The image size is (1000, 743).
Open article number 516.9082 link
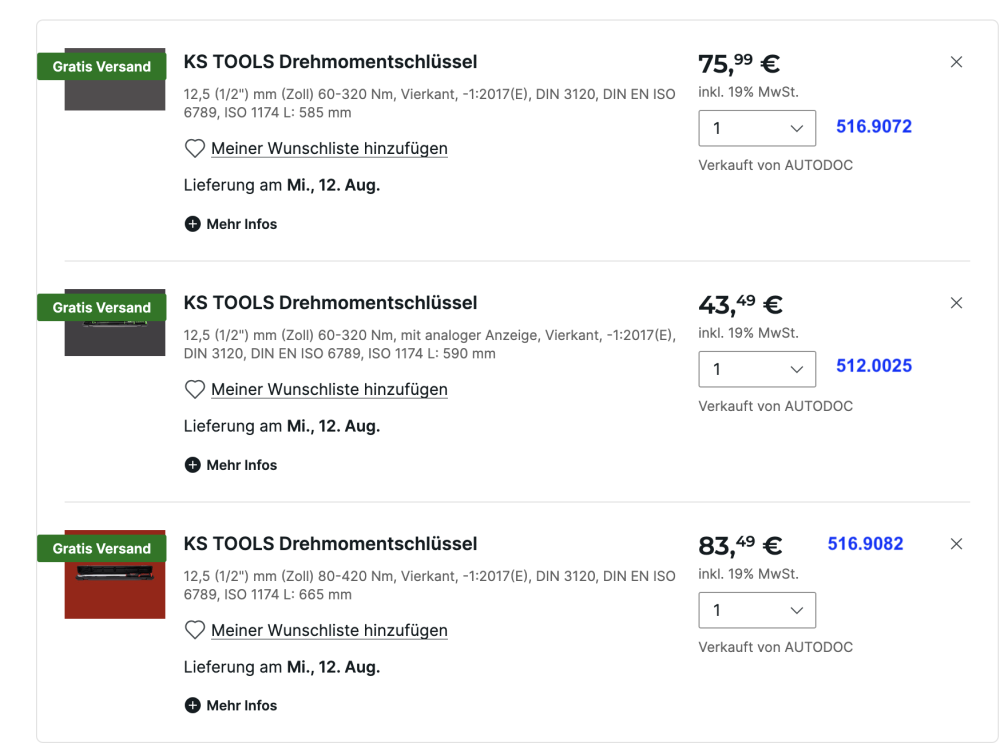pos(865,544)
